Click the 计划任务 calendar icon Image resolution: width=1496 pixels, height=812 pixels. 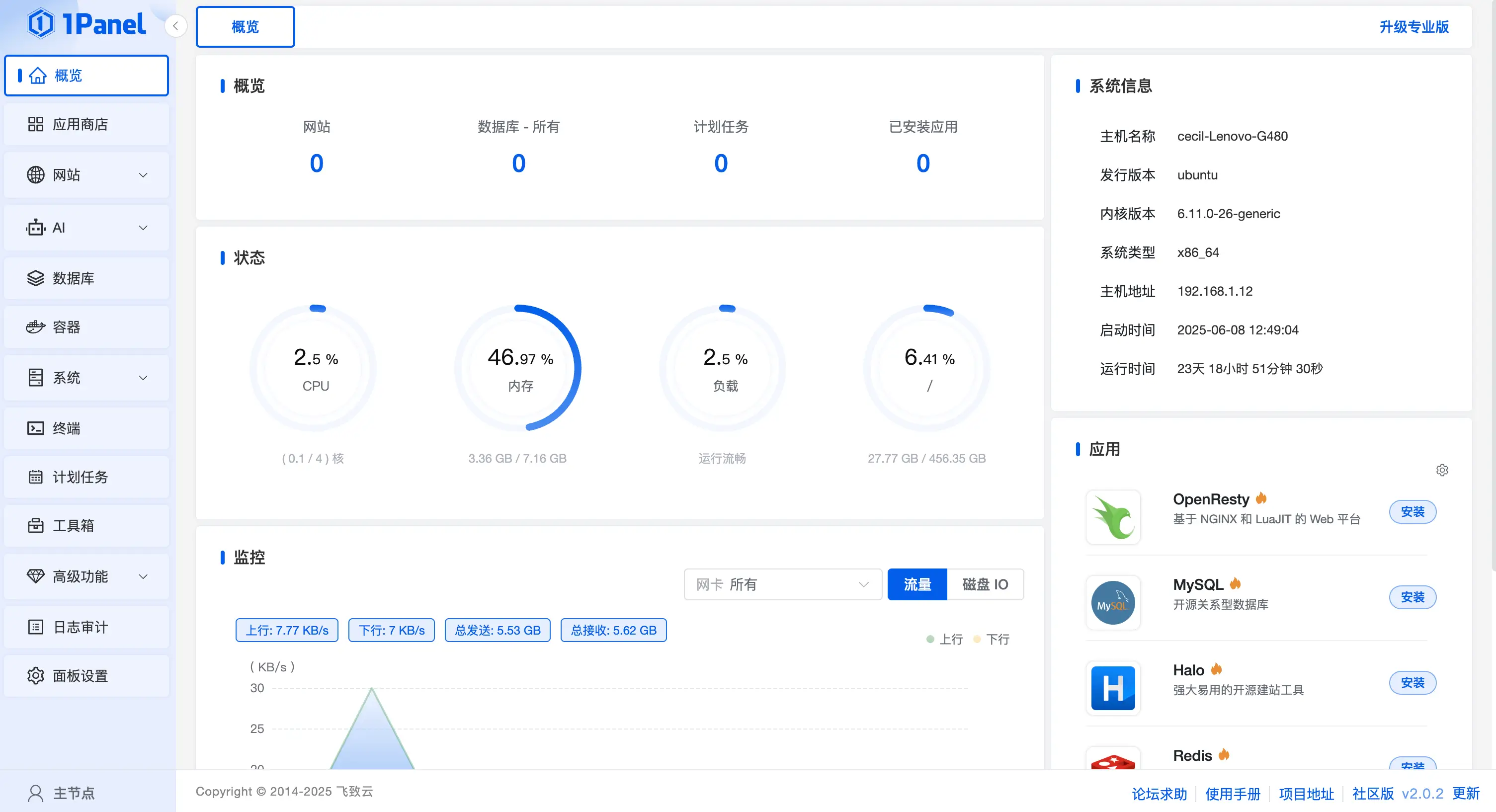[x=35, y=477]
